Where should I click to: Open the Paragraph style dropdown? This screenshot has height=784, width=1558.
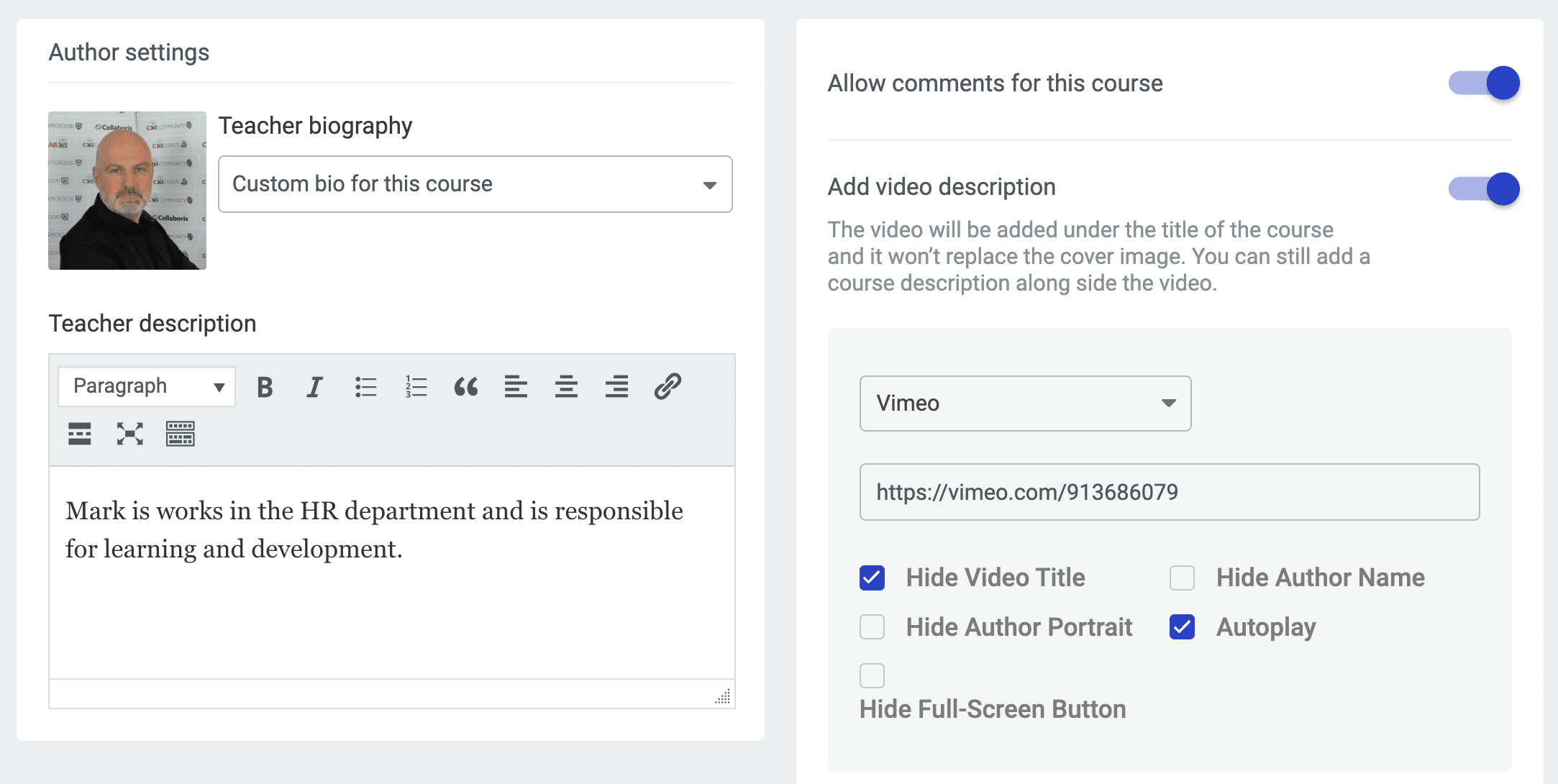pos(146,386)
